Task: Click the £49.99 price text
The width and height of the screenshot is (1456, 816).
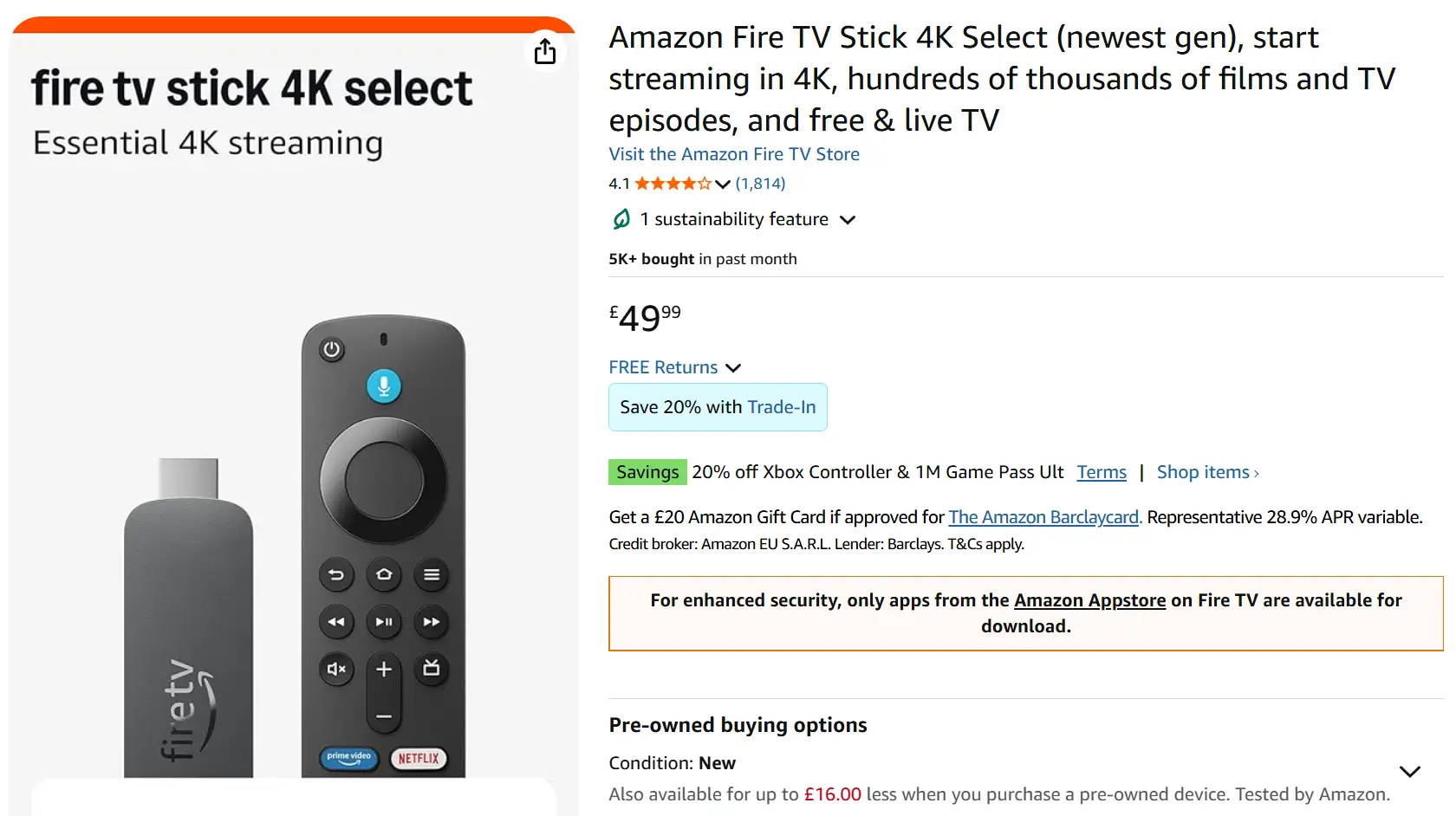Action: coord(643,319)
